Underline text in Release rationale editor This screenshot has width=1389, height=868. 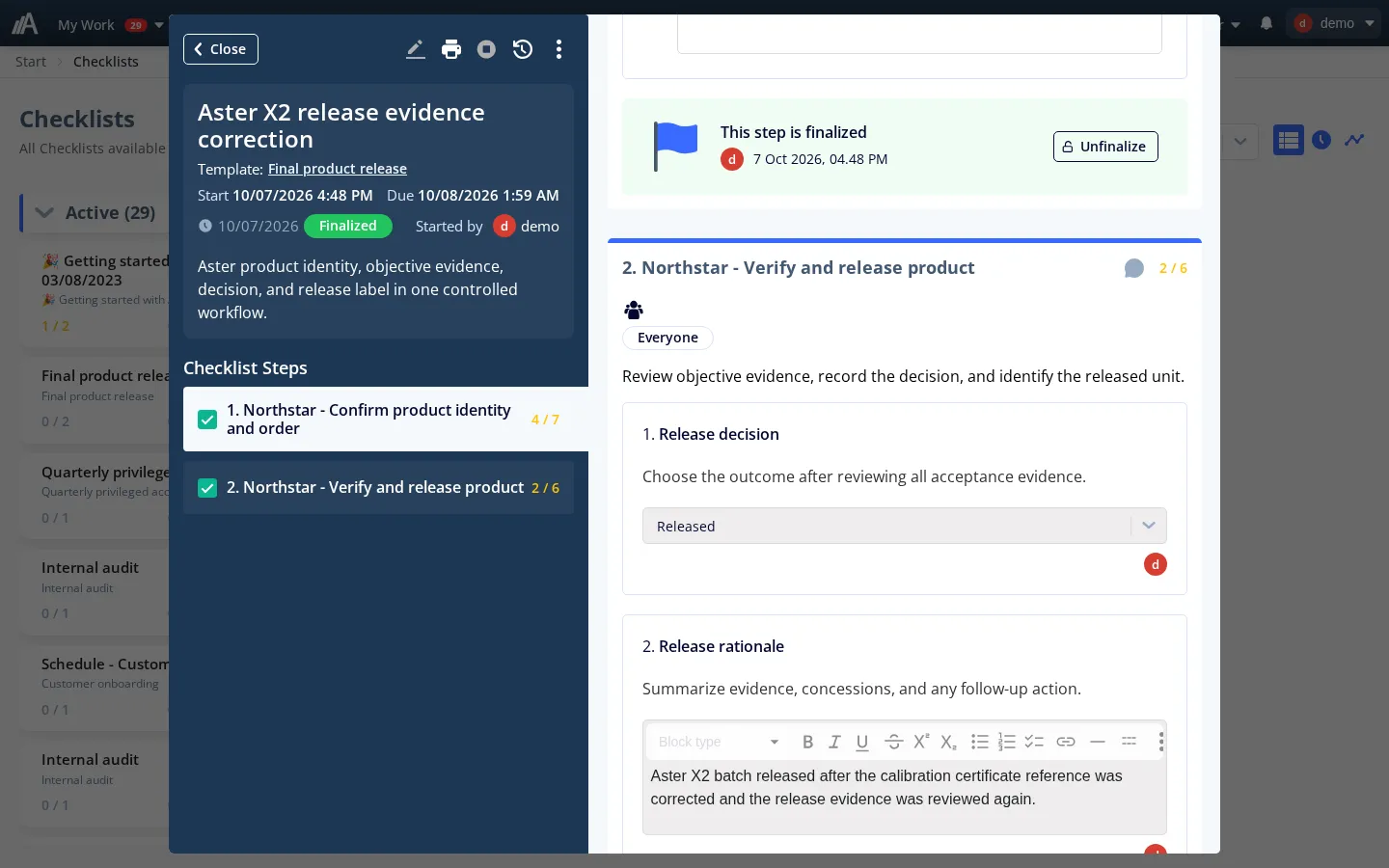[x=862, y=742]
